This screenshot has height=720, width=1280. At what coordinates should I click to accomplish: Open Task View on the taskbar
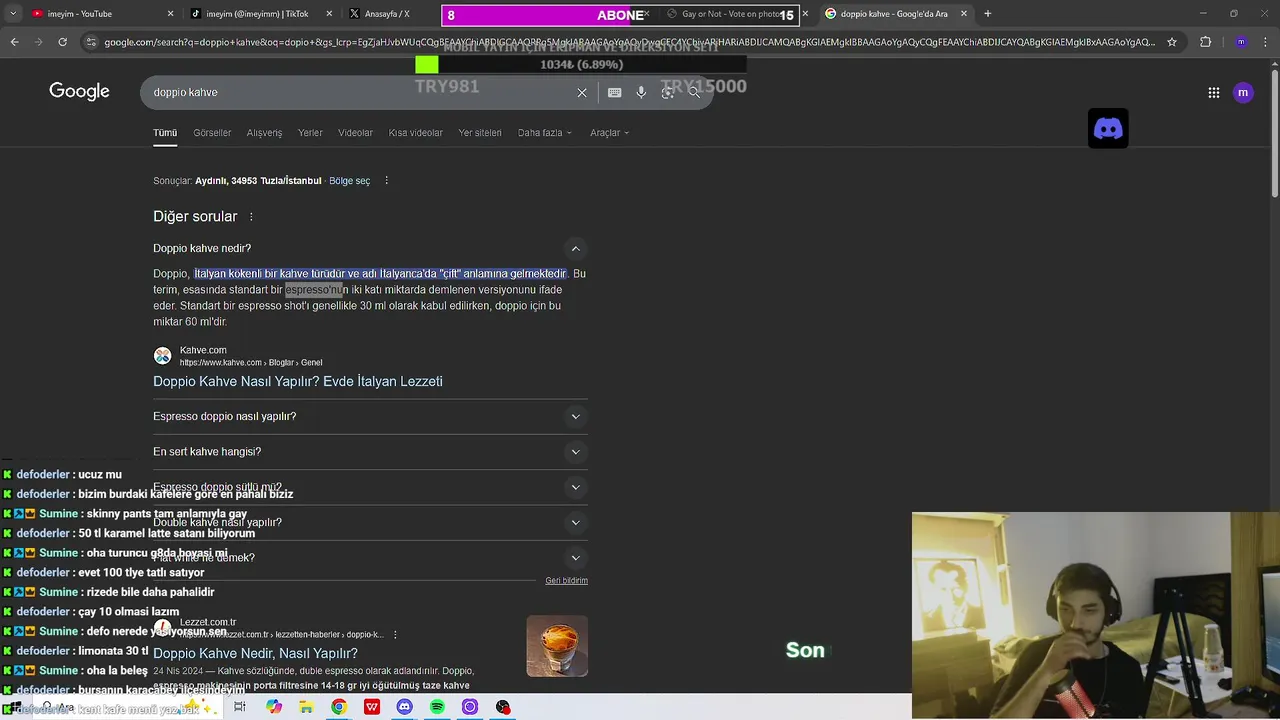click(x=240, y=707)
